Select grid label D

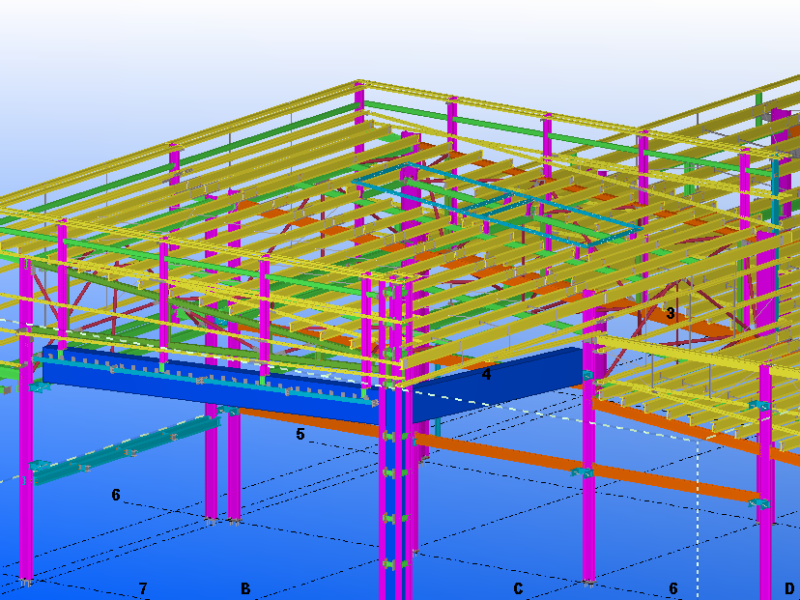(789, 589)
